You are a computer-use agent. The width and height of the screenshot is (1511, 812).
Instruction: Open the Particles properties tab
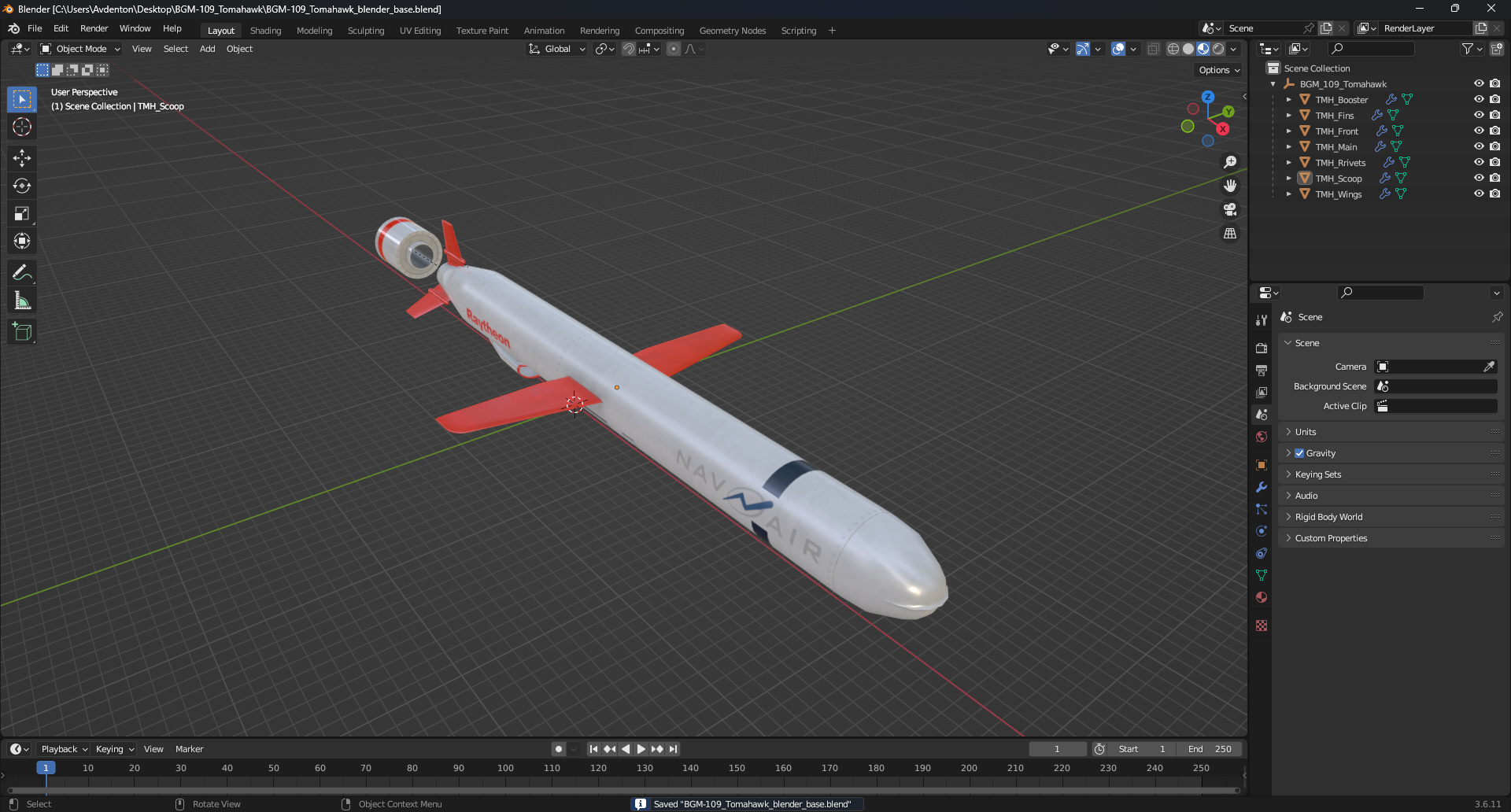[1262, 509]
